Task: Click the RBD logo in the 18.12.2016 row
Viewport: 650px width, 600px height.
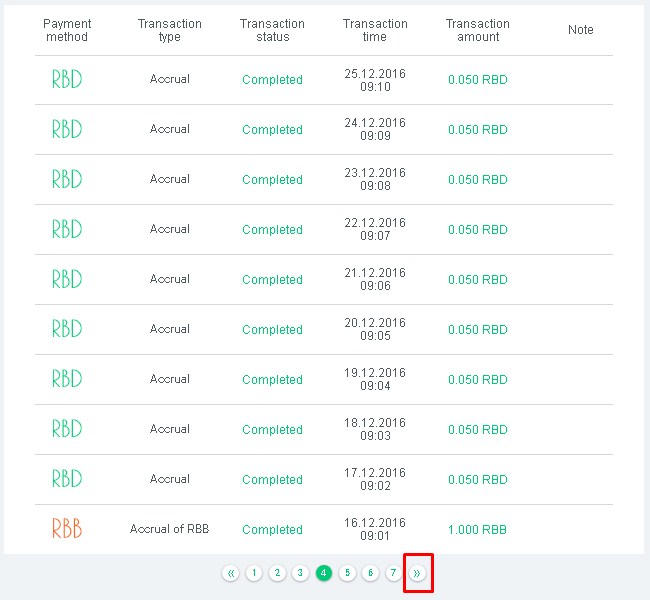Action: [x=67, y=429]
